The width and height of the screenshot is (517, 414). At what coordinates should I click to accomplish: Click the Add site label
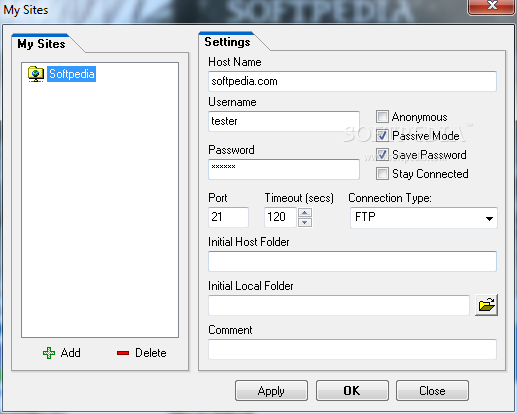pyautogui.click(x=70, y=353)
